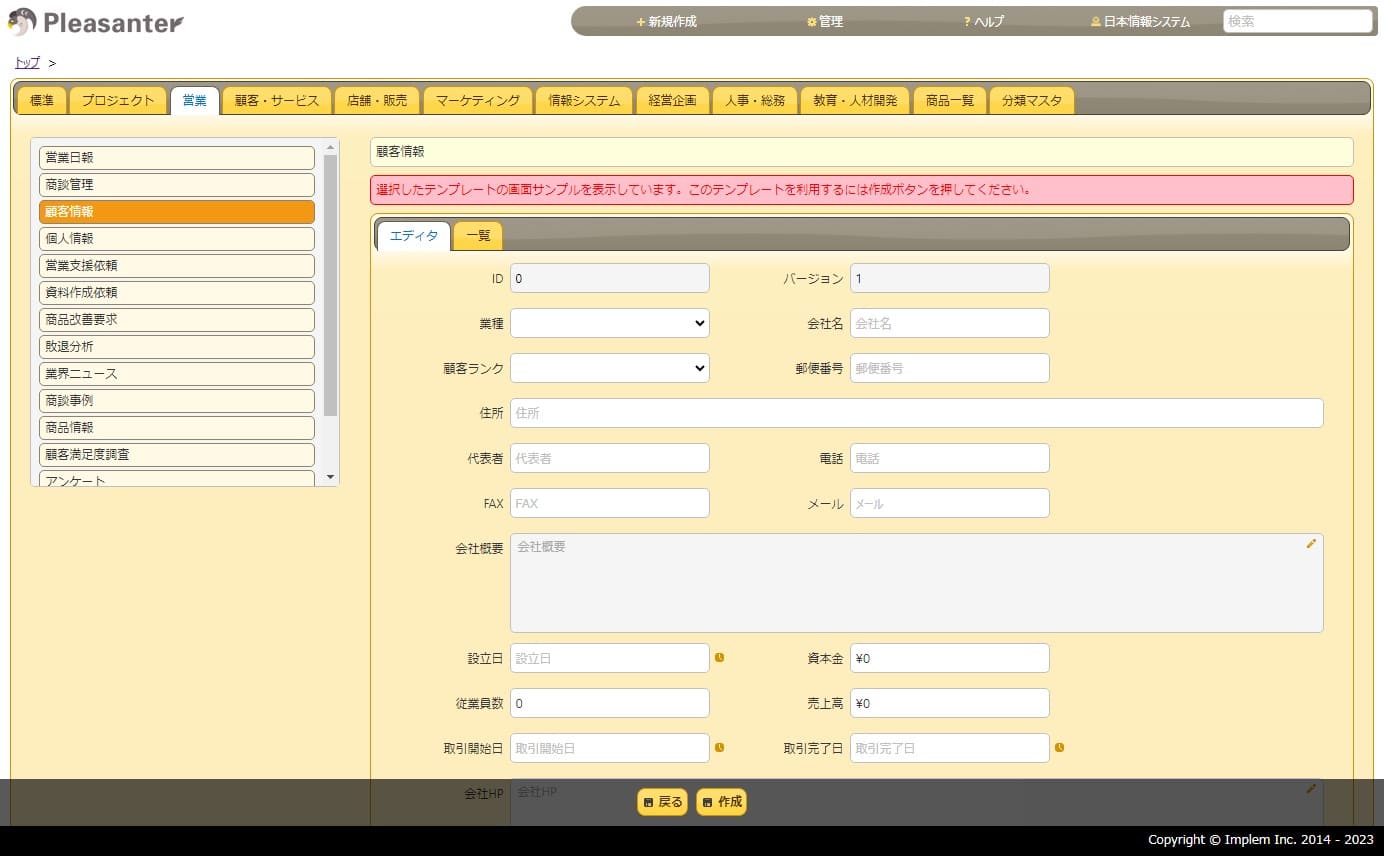Switch to the 一覧 tab
1384x856 pixels.
(x=478, y=236)
